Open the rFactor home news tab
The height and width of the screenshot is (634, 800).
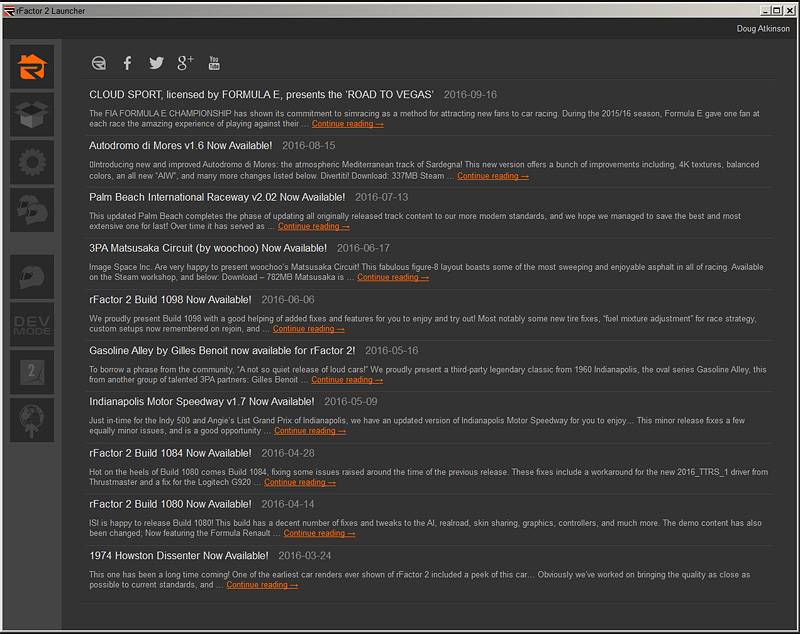(x=32, y=67)
